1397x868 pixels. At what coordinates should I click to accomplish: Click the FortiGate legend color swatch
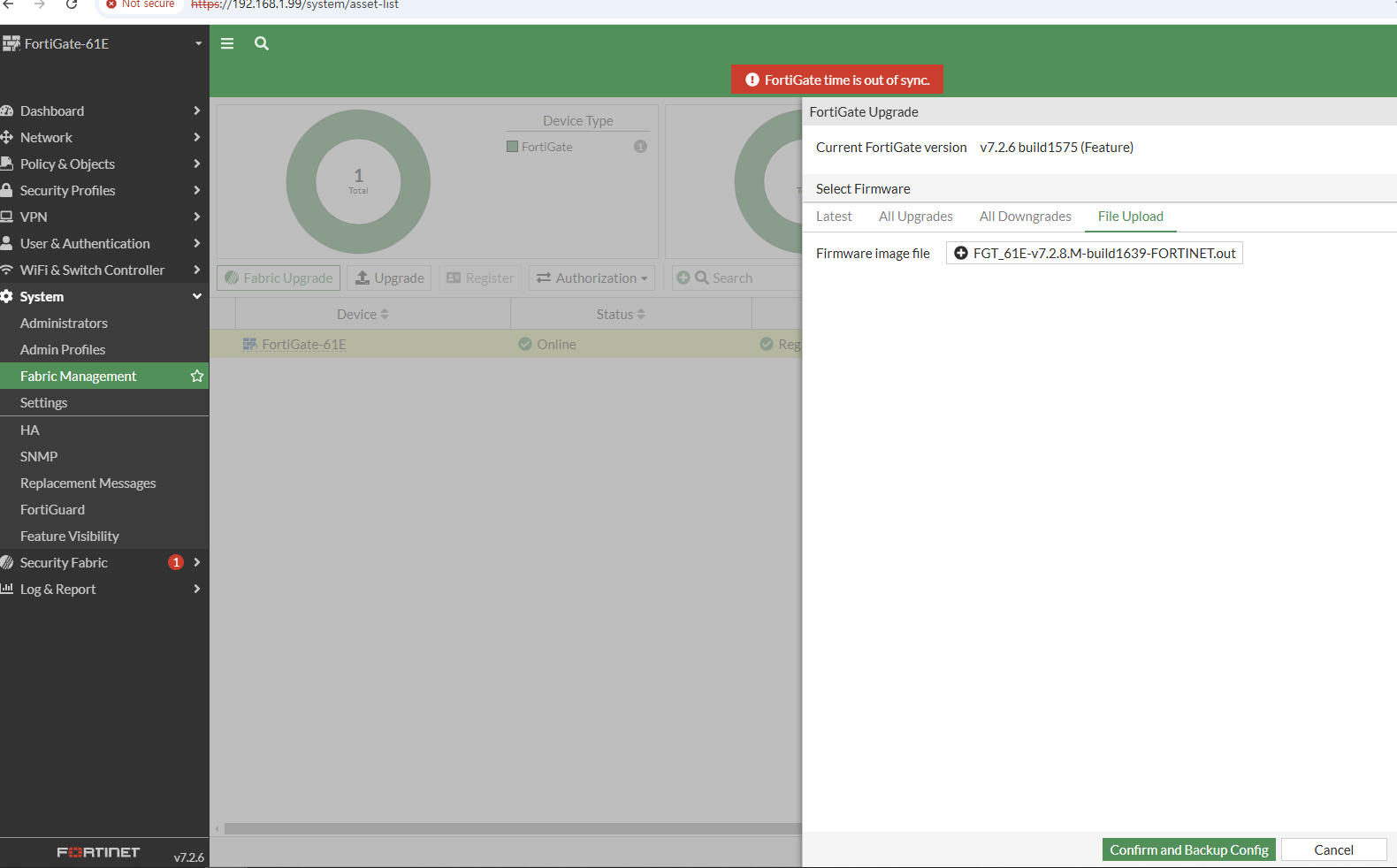pyautogui.click(x=512, y=147)
